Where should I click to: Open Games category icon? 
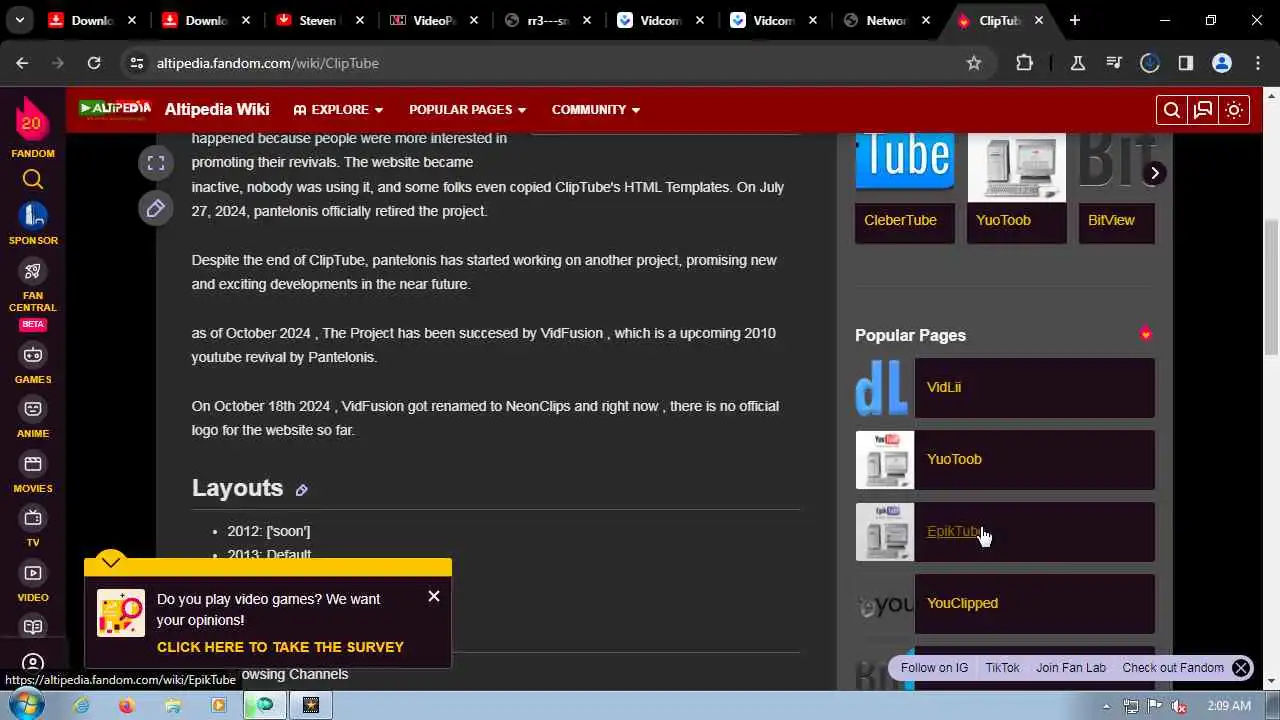[x=33, y=355]
